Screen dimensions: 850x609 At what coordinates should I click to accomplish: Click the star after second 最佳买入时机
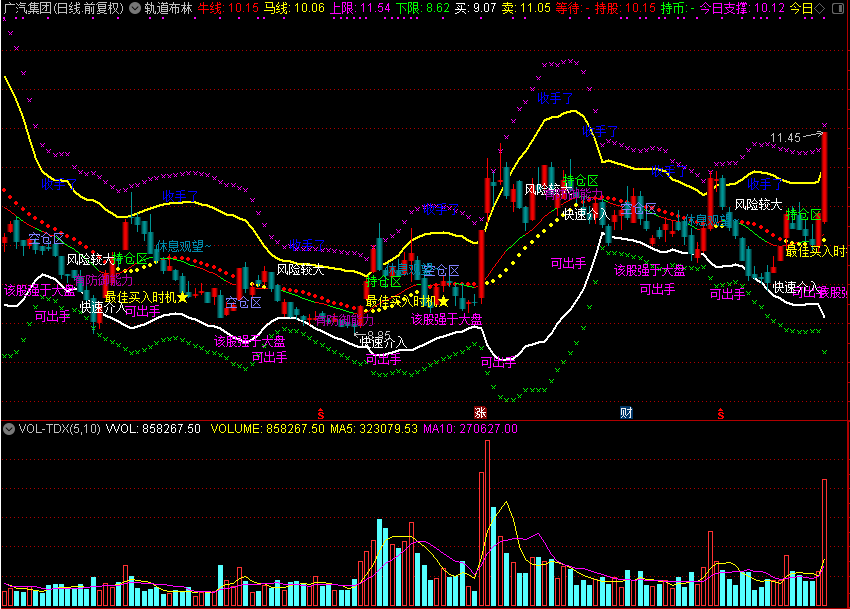click(443, 301)
